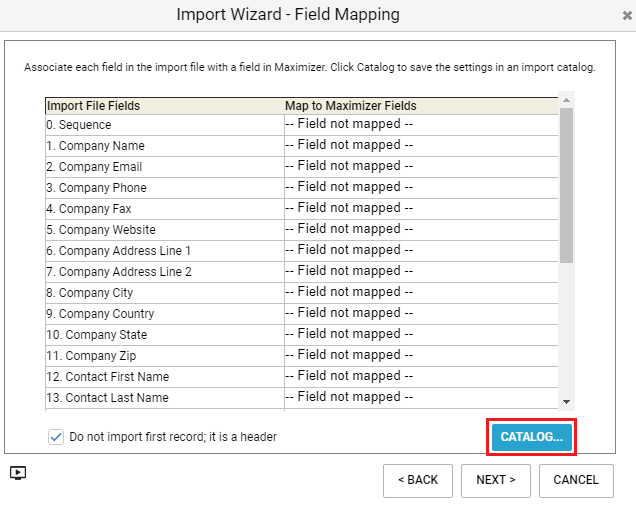Viewport: 636px width, 505px height.
Task: Open mapping for 5. Company Website field
Action: coord(421,230)
